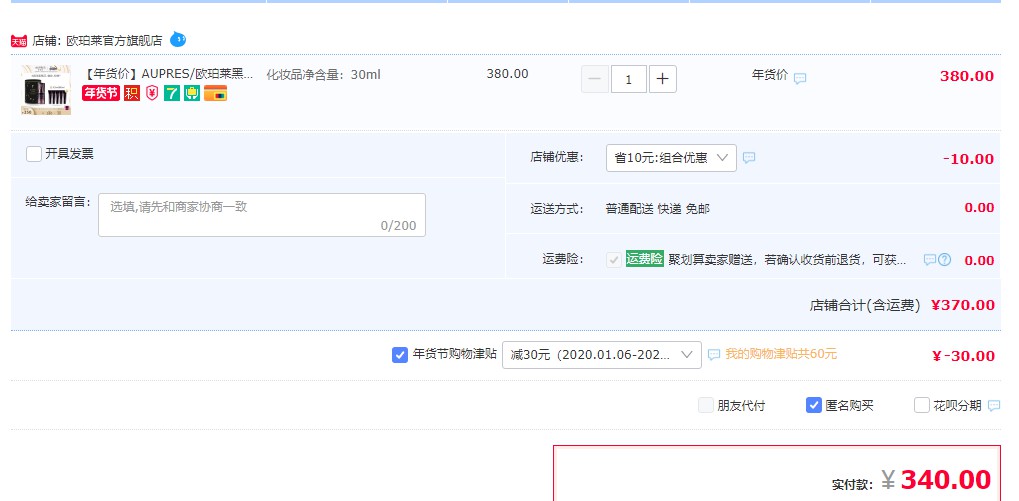Open 减30元 shopping allowance dropdown
This screenshot has height=501, width=1019.
click(602, 355)
